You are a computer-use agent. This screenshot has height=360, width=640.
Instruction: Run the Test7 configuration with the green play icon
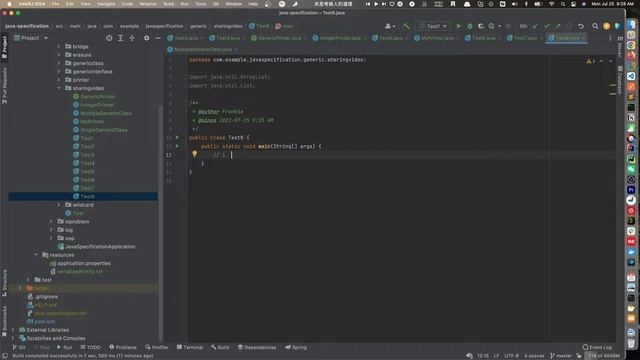tap(458, 26)
